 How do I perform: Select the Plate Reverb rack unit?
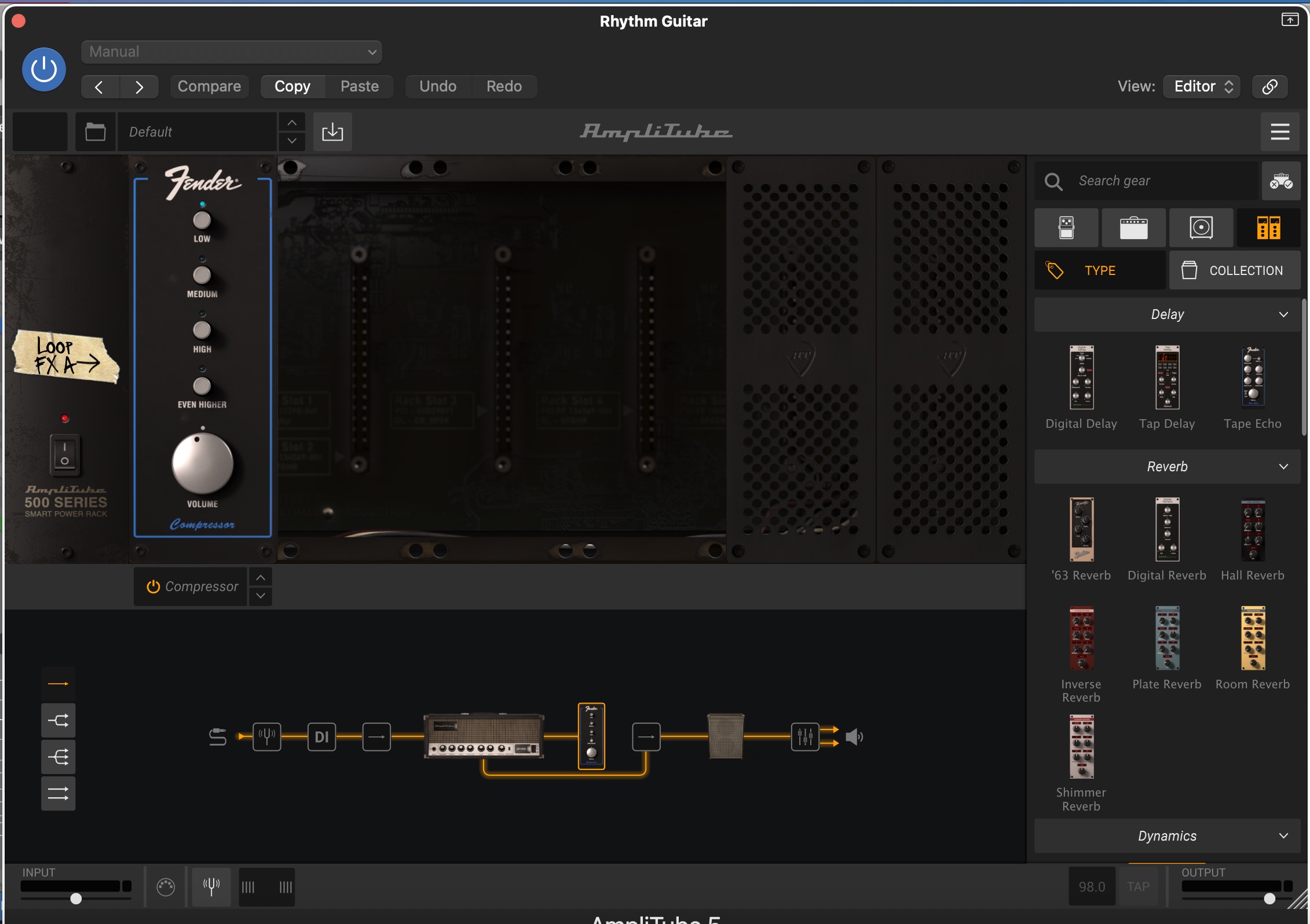click(1167, 638)
